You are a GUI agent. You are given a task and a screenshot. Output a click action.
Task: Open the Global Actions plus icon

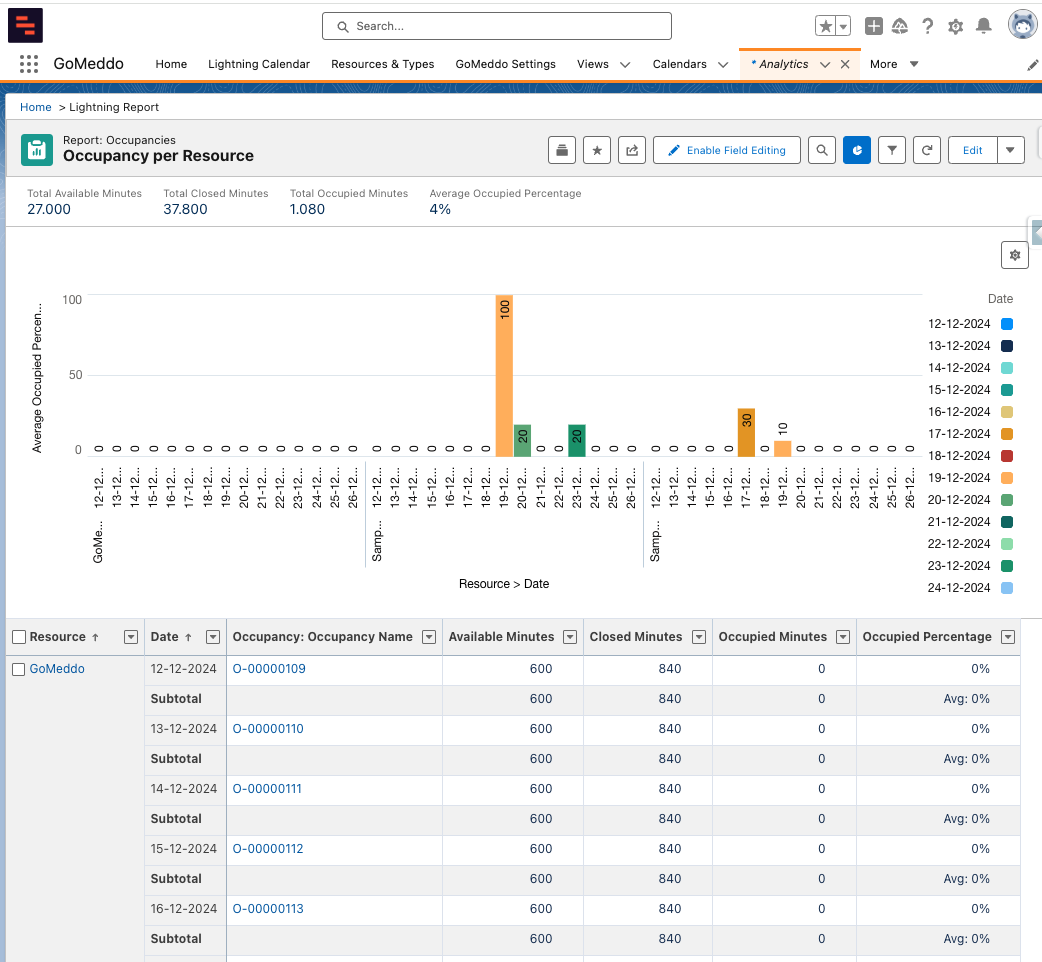[873, 26]
